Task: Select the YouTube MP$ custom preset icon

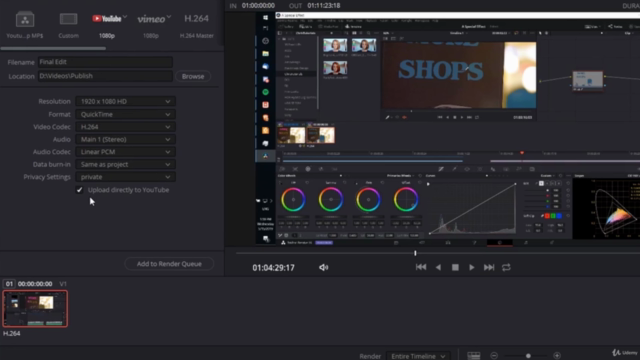Action: (25, 19)
